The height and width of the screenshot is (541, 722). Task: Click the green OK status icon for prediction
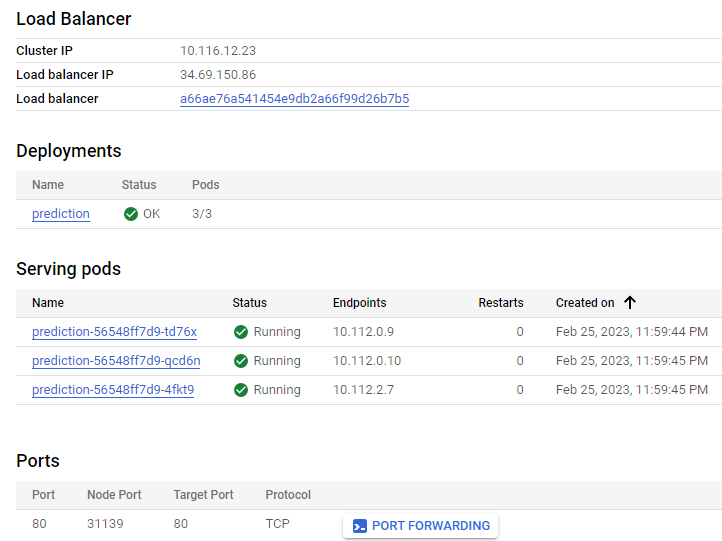click(131, 214)
